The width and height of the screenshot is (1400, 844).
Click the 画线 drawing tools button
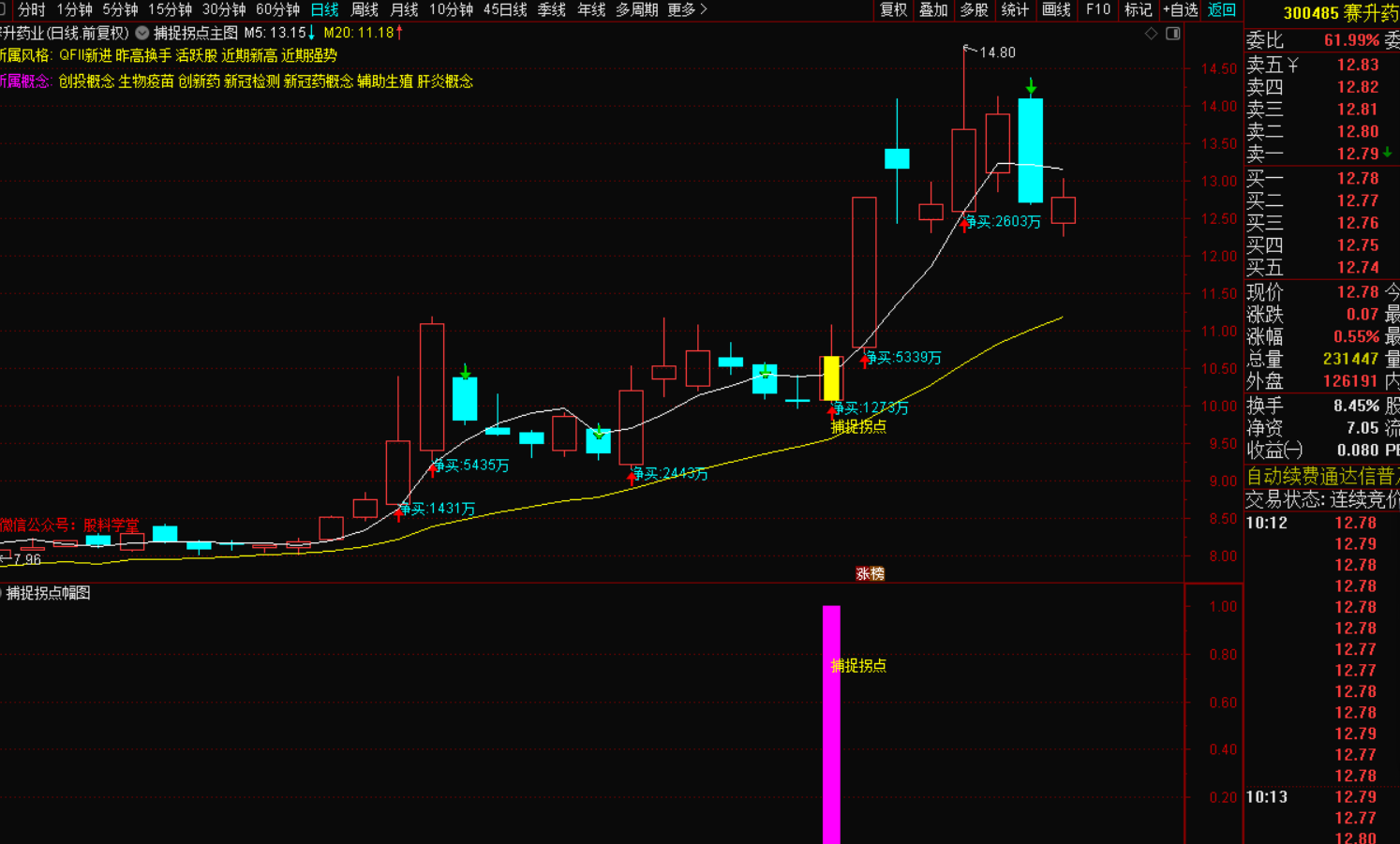1056,10
